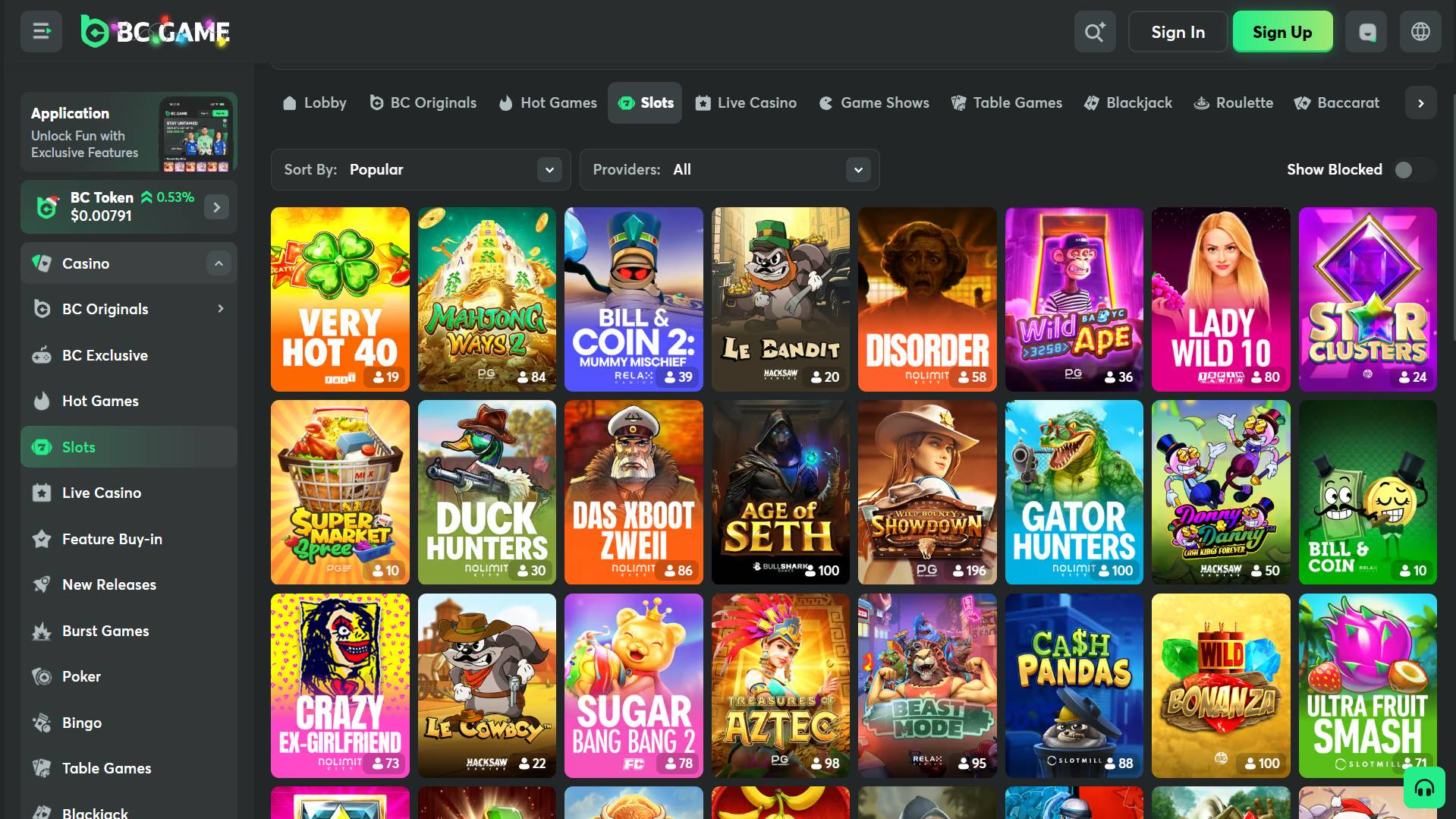
Task: Switch to the Live Casino tab
Action: 746,103
